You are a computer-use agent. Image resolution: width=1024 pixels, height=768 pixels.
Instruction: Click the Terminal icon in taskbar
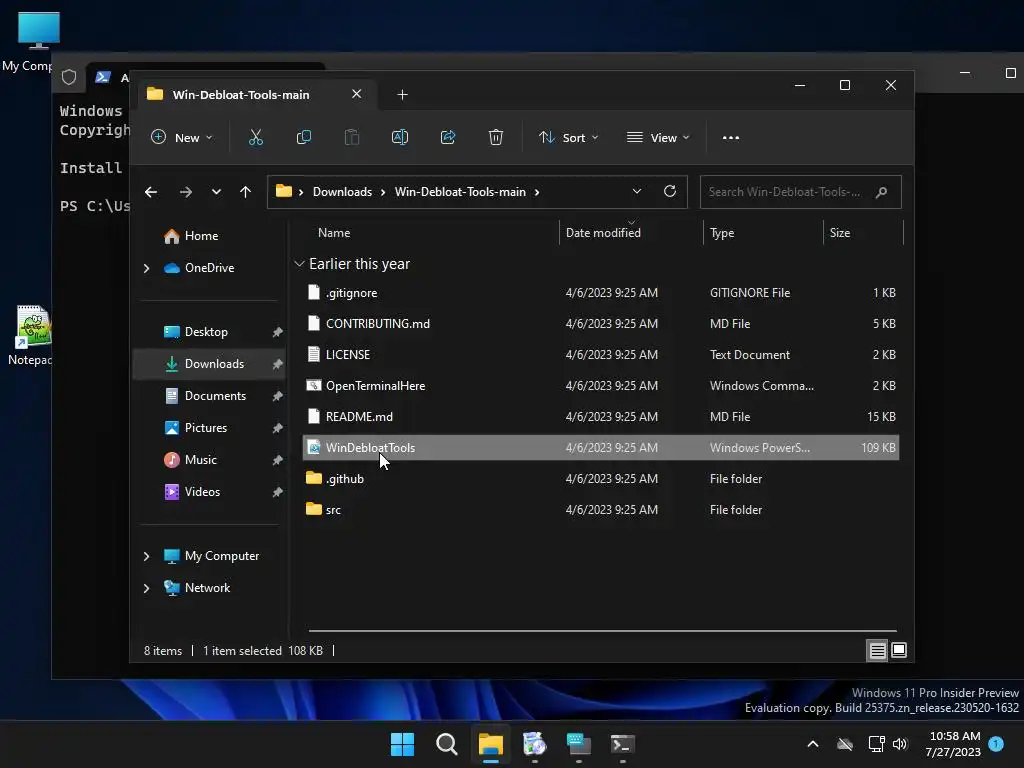coord(622,744)
